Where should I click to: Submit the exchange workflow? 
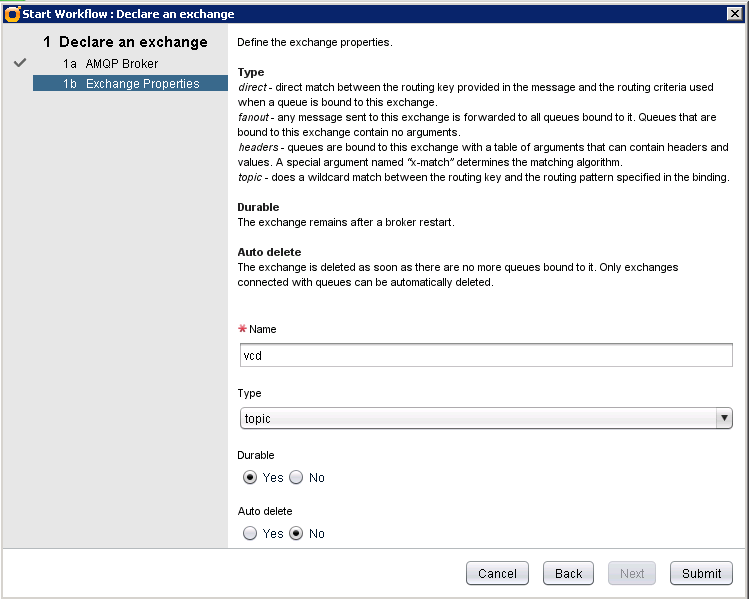pos(701,573)
